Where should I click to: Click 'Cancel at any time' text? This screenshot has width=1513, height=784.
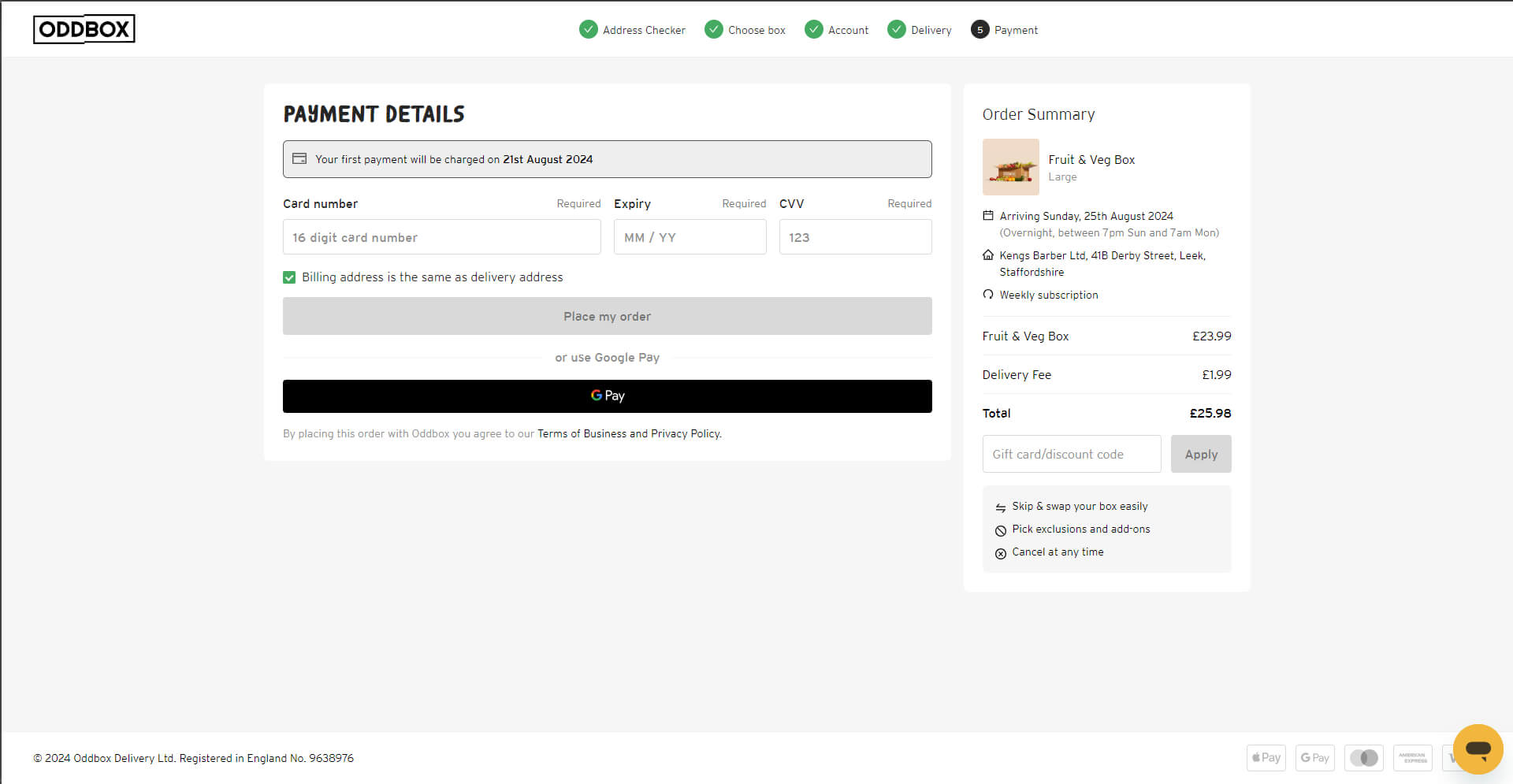(1058, 552)
